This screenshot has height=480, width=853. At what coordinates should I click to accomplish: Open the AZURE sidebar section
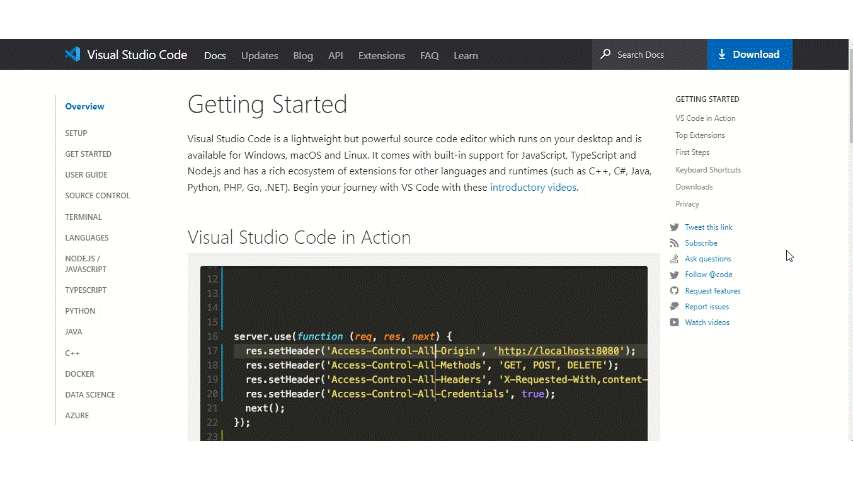point(77,415)
